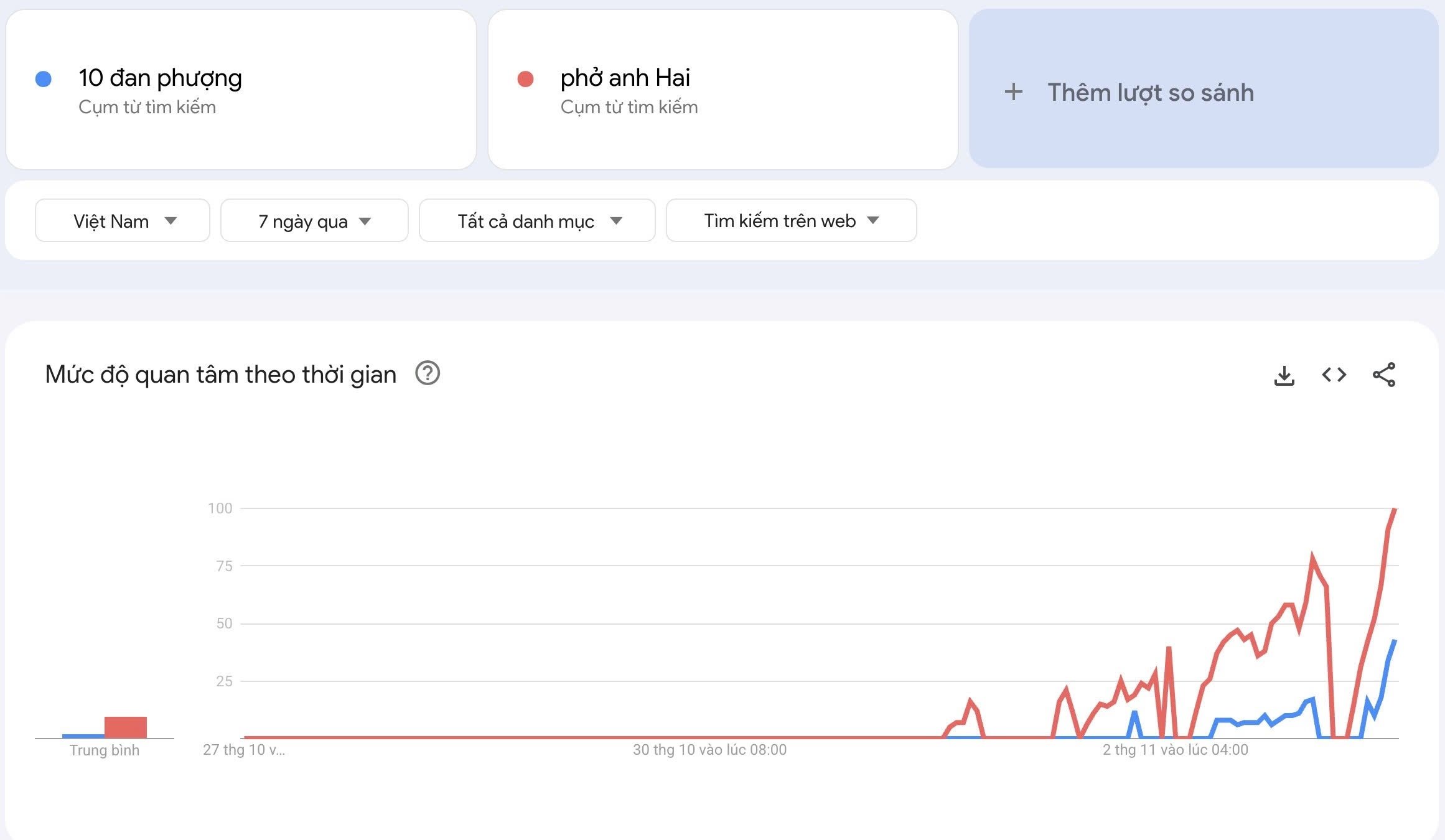Open the help tooltip next to chart title
Image resolution: width=1445 pixels, height=840 pixels.
429,374
